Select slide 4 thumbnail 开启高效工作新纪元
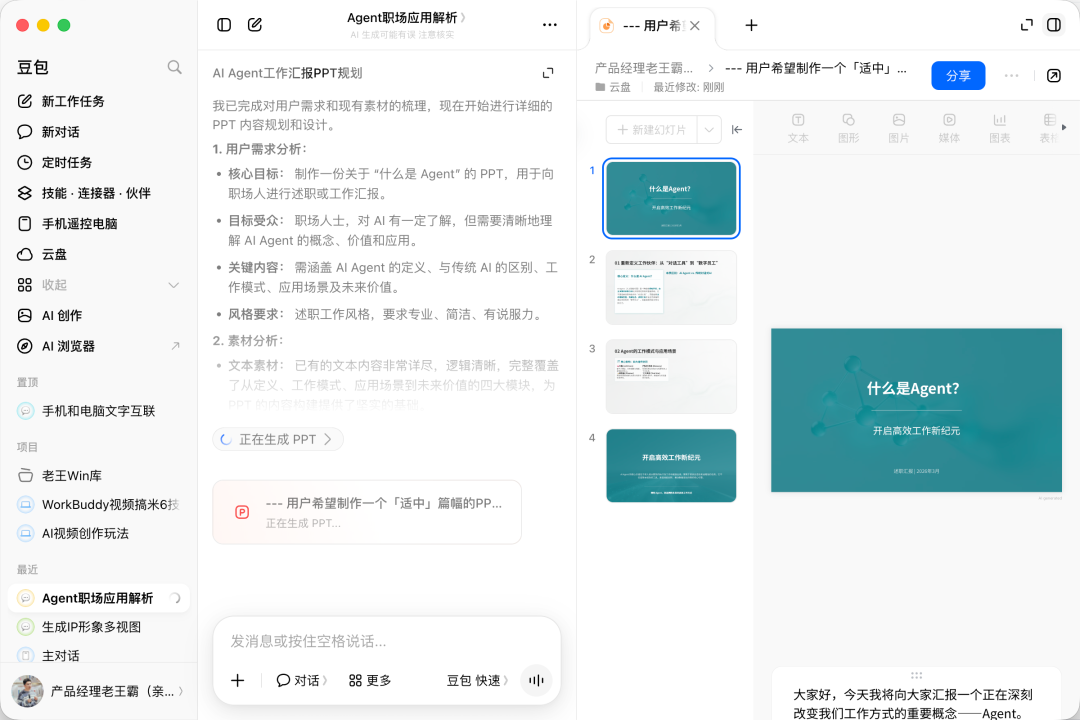The width and height of the screenshot is (1080, 720). pyautogui.click(x=671, y=466)
